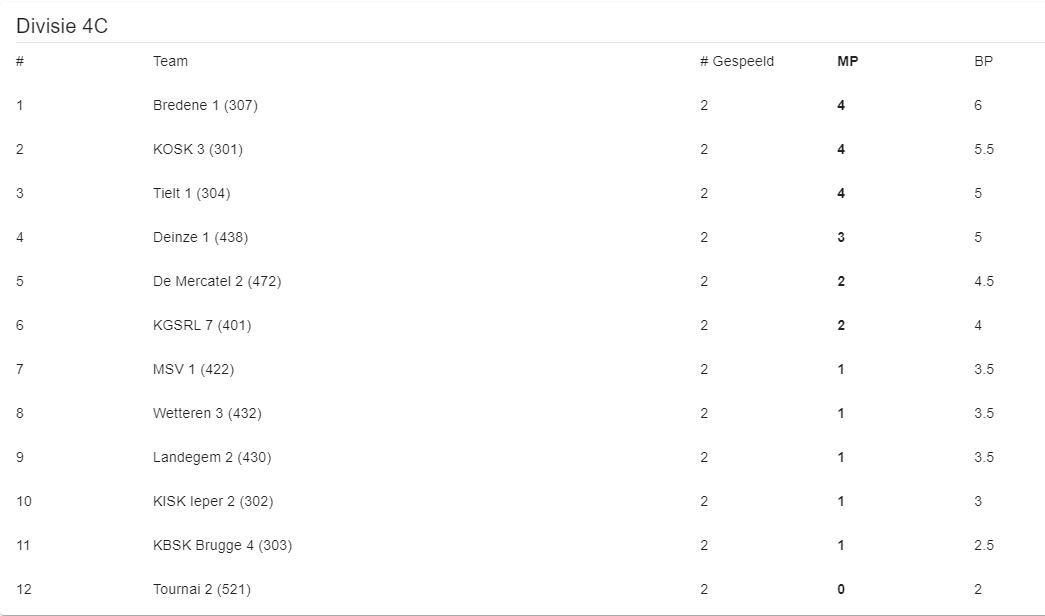This screenshot has width=1045, height=616.
Task: Click the MSV 1 (422) team
Action: pyautogui.click(x=193, y=369)
